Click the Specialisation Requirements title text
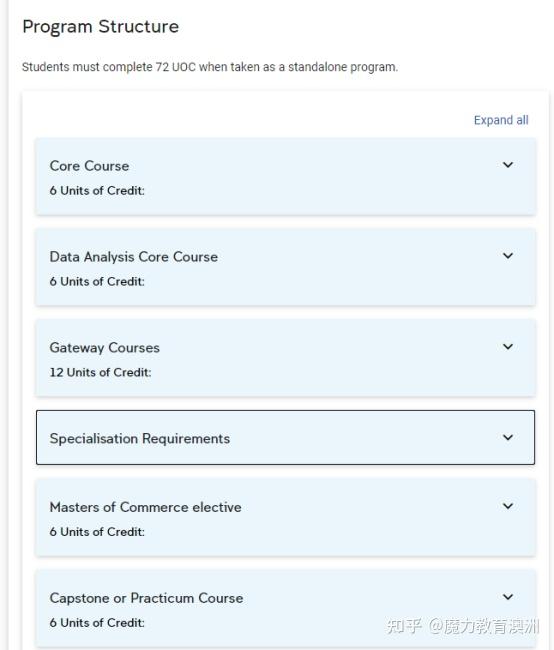 (x=140, y=439)
